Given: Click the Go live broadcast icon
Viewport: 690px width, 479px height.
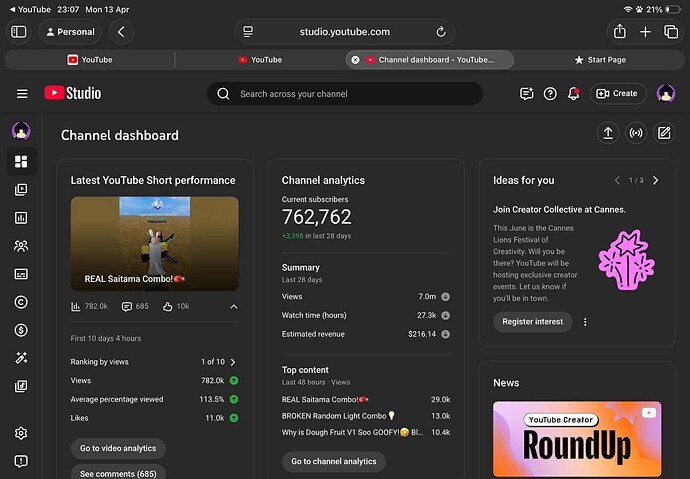Looking at the screenshot, I should [636, 133].
